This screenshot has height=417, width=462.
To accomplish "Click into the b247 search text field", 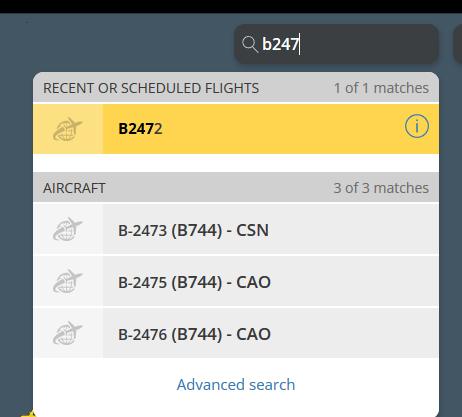I will click(336, 44).
